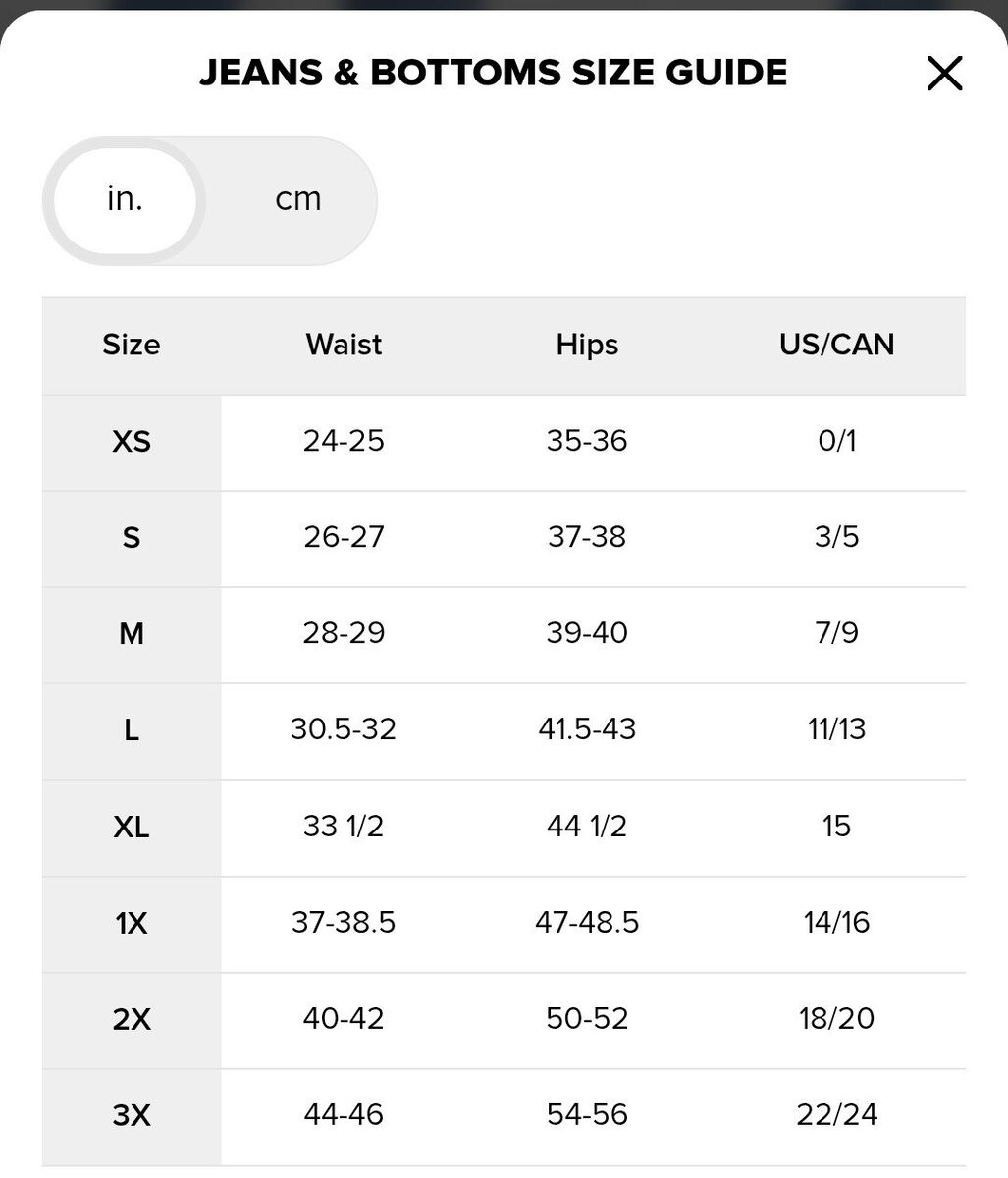Click the 54-56 hips measurement cell

tap(587, 1115)
